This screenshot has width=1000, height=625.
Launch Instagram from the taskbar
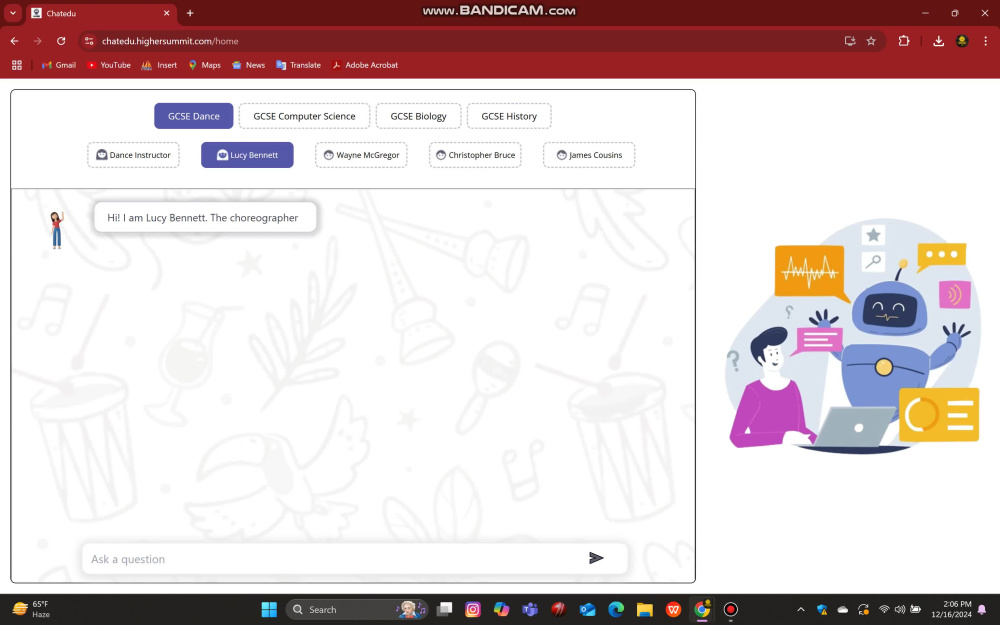(473, 610)
